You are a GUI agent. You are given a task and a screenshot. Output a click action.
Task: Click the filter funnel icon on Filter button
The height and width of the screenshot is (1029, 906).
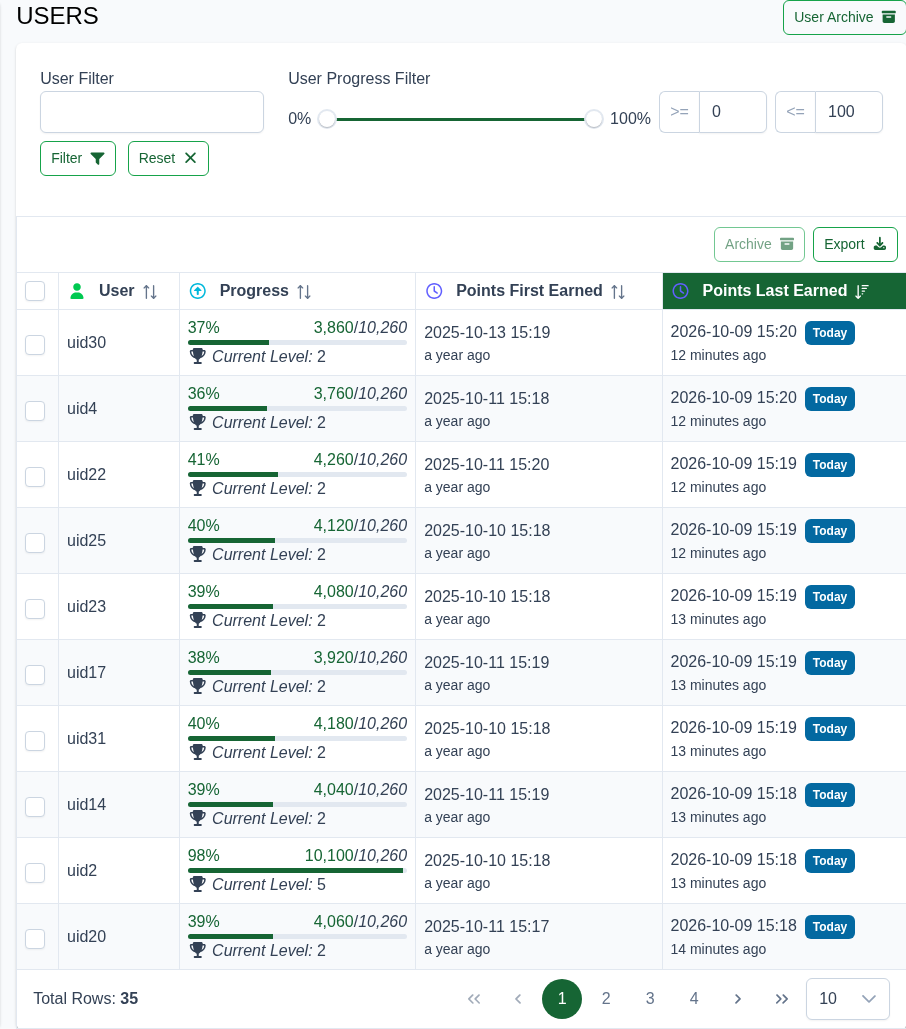pyautogui.click(x=97, y=158)
